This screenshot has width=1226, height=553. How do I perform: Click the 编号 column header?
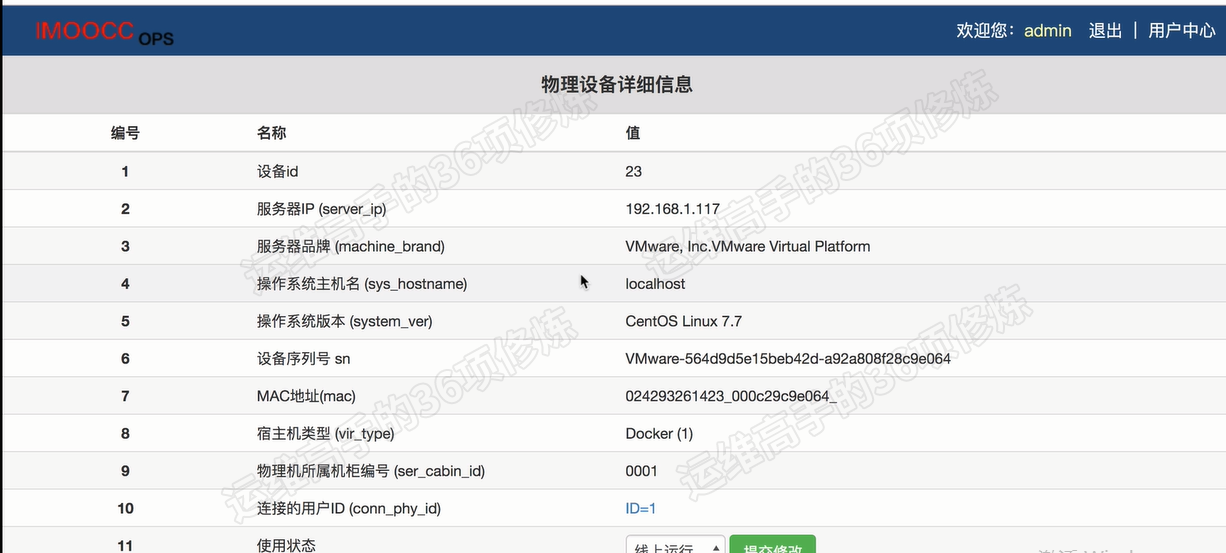[125, 133]
